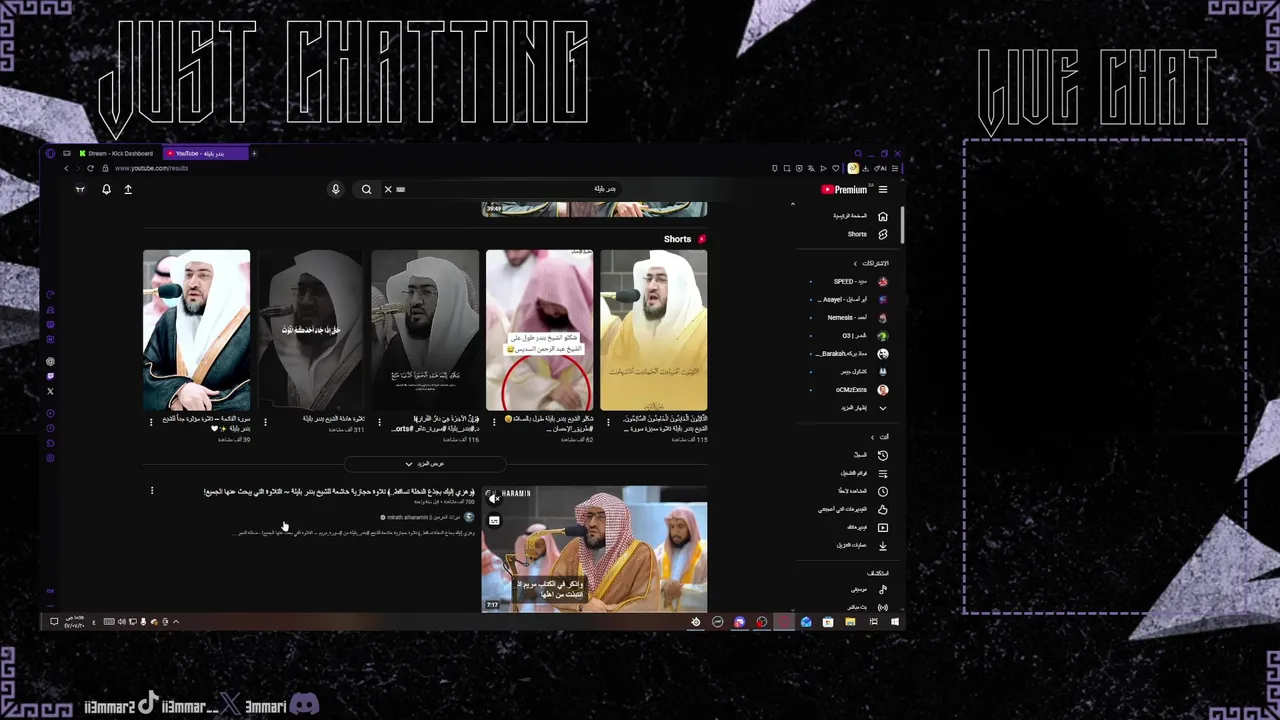Open options menu for red-circle Shorts card

click(x=494, y=423)
